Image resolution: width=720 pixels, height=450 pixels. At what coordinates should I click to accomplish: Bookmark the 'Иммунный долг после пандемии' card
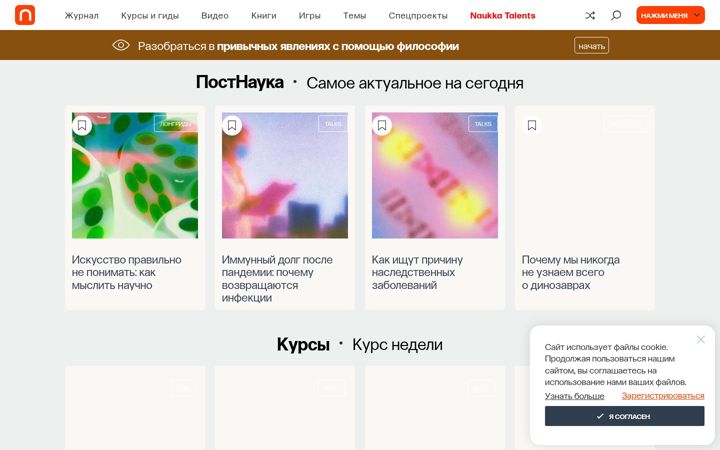tap(232, 125)
